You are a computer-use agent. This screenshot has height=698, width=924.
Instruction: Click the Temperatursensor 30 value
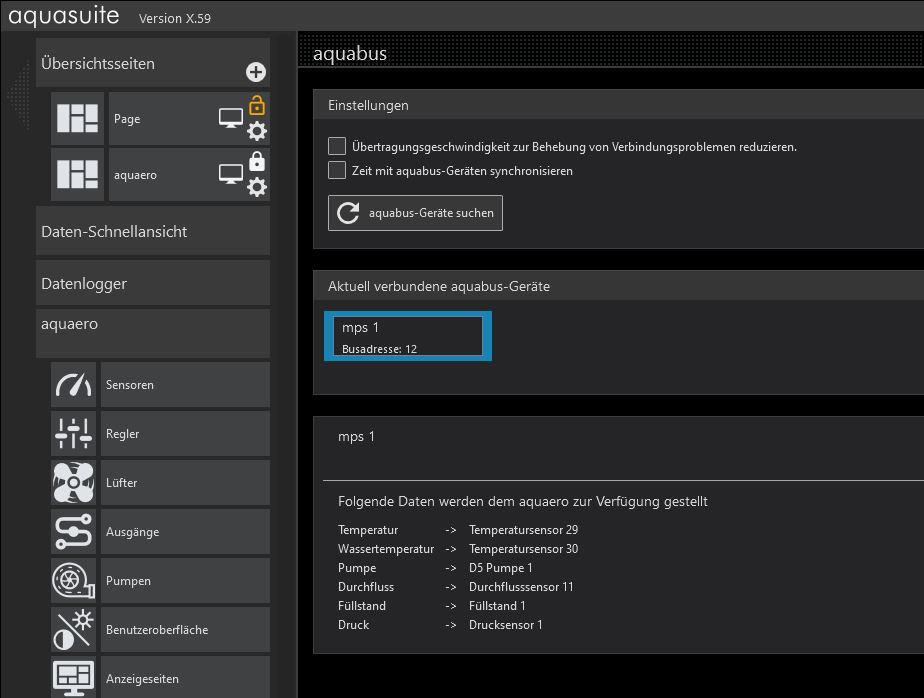pos(523,548)
